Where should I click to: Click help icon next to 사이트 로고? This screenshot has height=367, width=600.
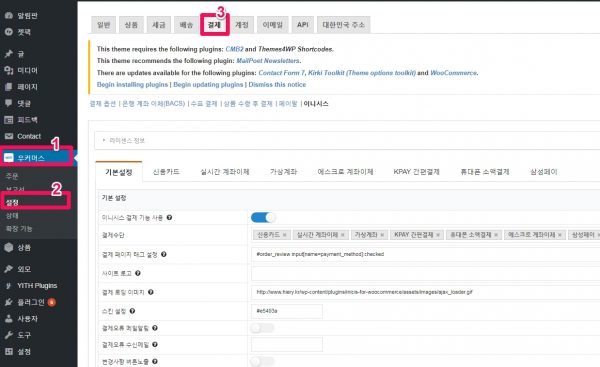138,273
